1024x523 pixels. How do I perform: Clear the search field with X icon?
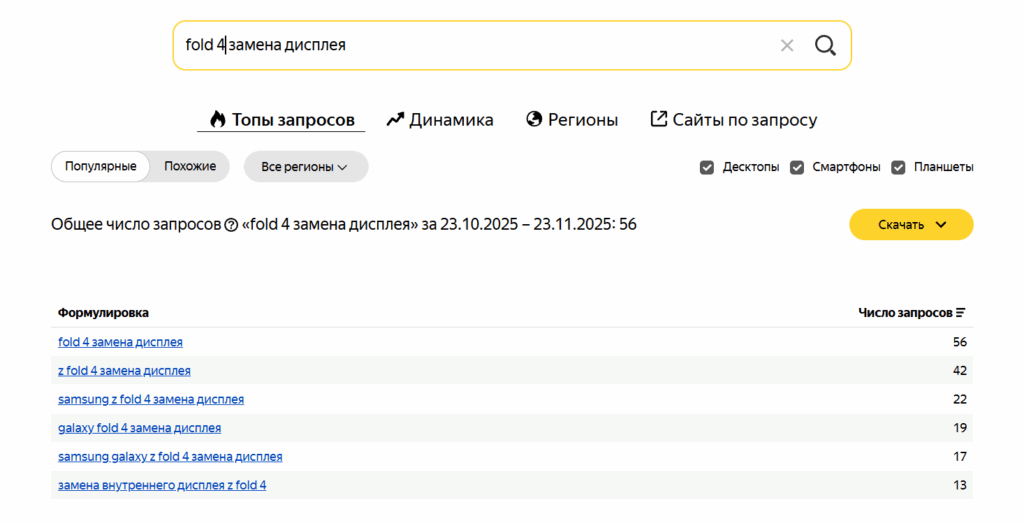[787, 45]
